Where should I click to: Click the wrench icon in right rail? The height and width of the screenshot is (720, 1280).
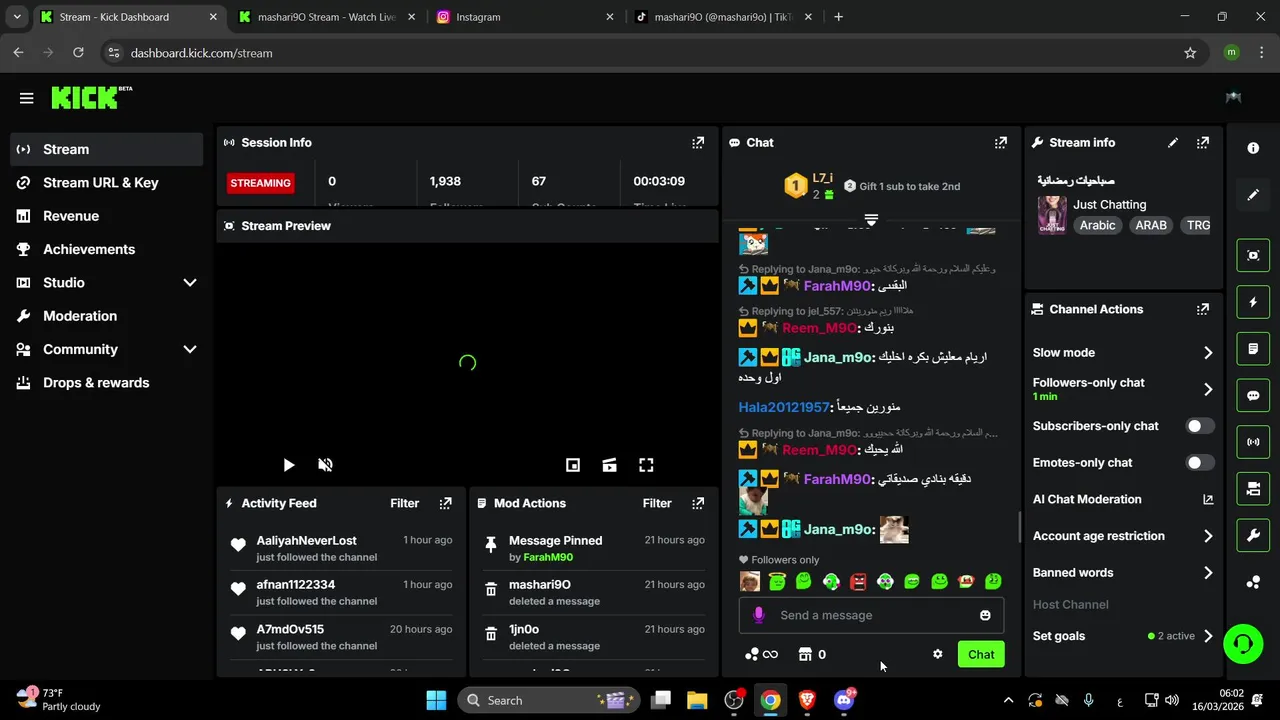point(1253,535)
